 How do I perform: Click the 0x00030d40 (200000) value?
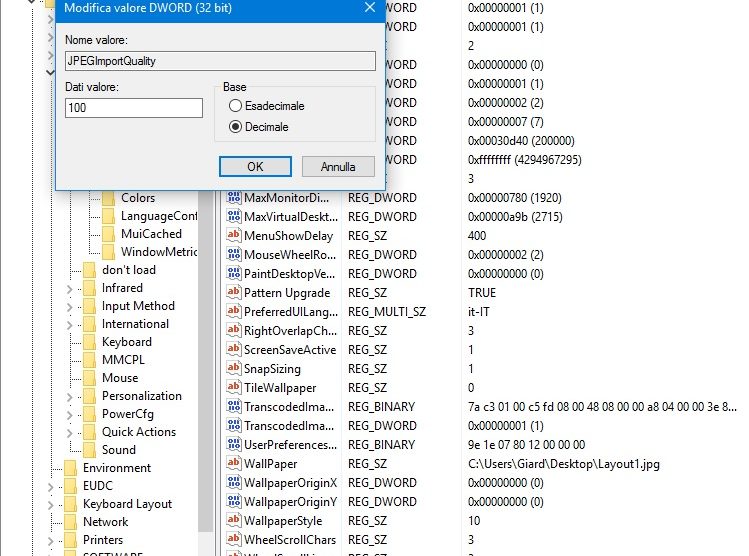521,141
